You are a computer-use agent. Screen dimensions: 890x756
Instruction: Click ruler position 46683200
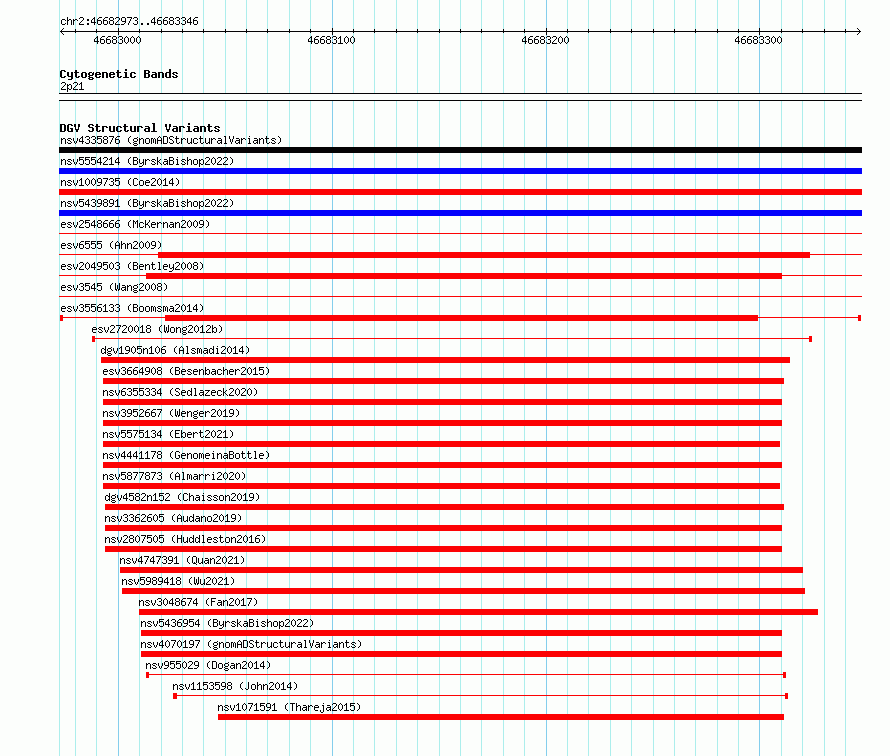tap(545, 40)
